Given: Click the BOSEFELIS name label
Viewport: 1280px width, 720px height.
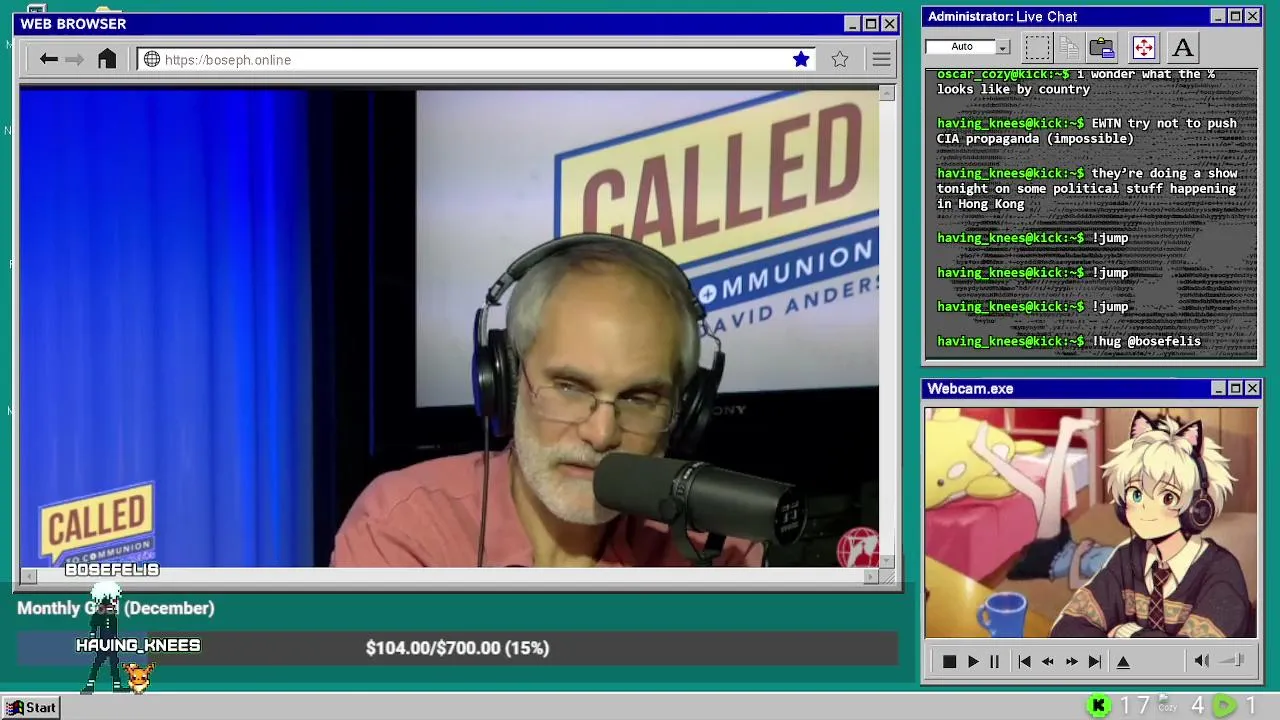Looking at the screenshot, I should [x=112, y=570].
